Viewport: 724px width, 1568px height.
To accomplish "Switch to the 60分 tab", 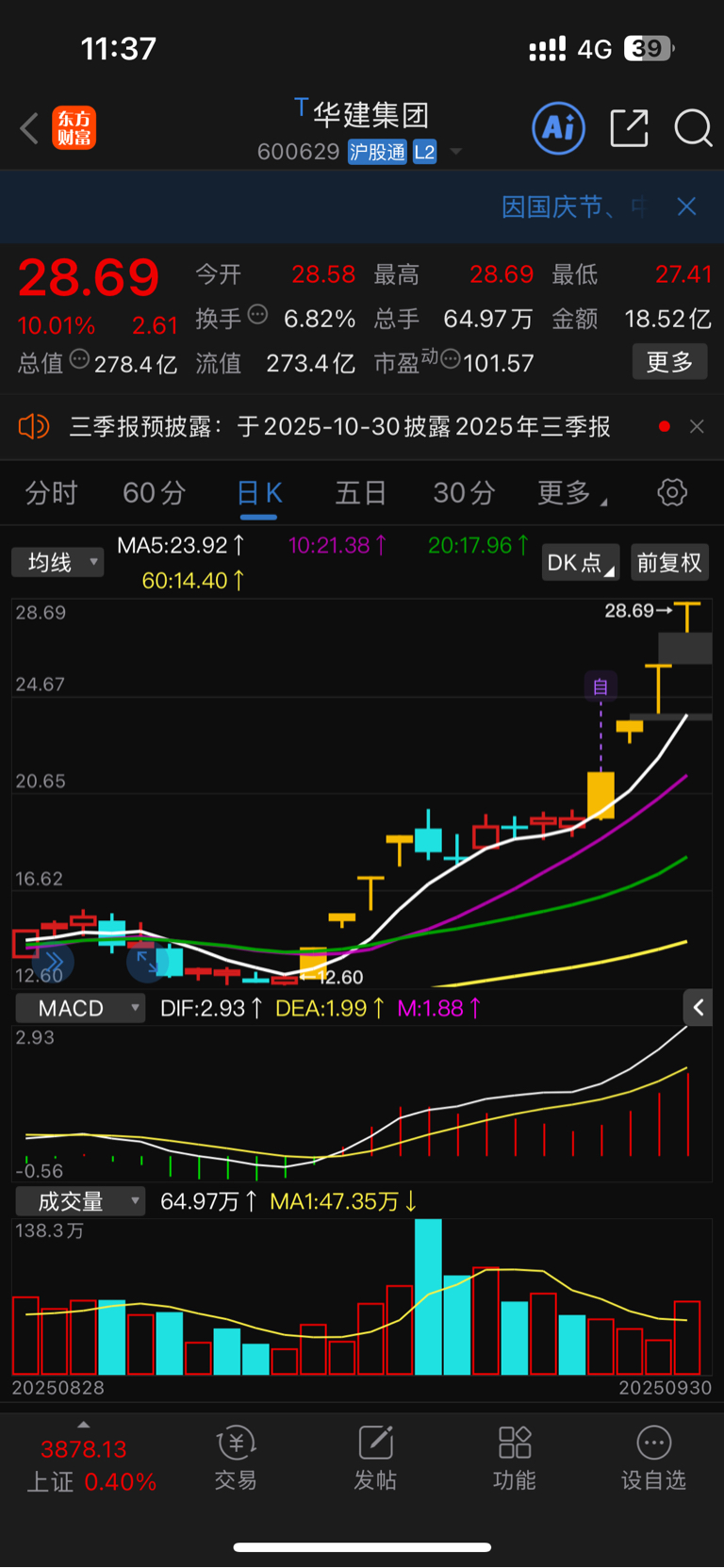I will pyautogui.click(x=155, y=493).
